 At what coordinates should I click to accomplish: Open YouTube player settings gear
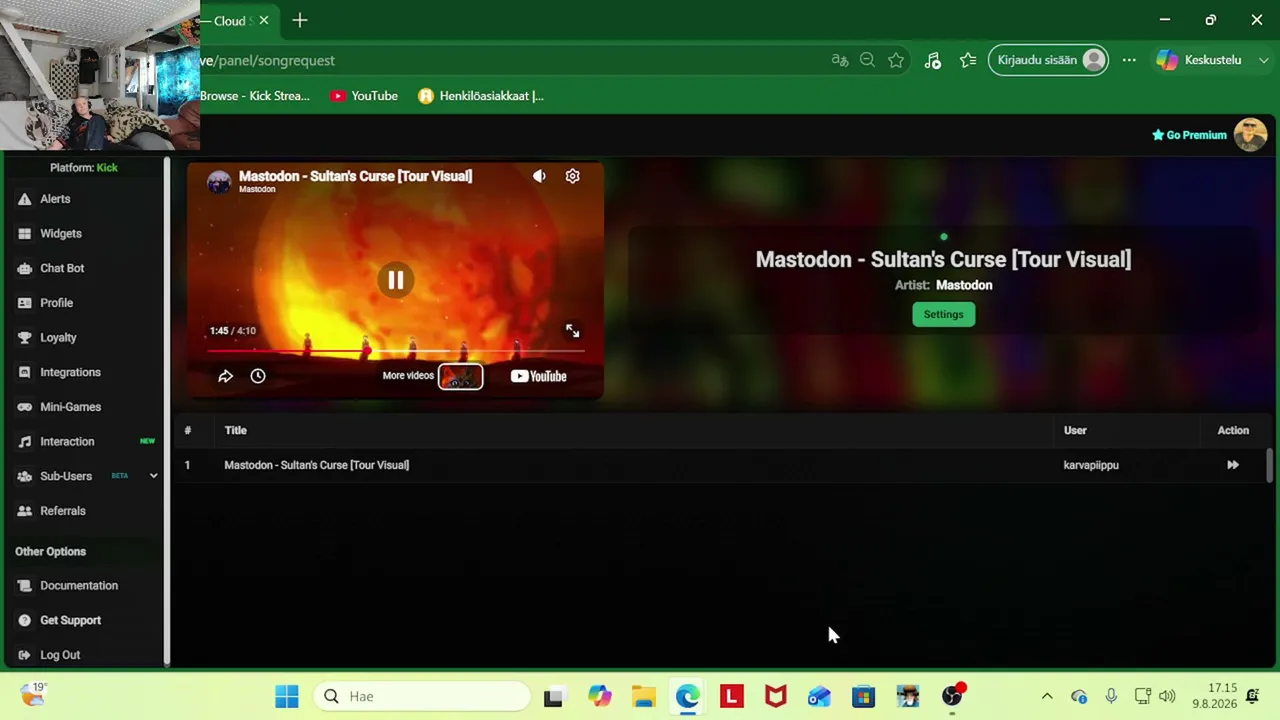pyautogui.click(x=572, y=176)
